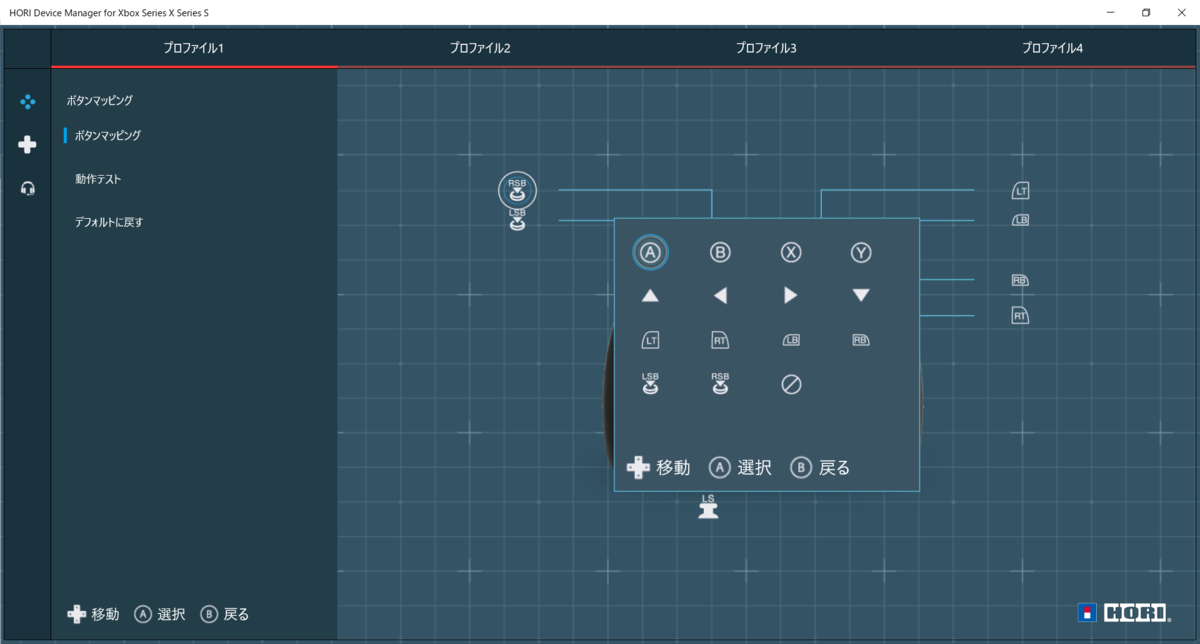Select the RB mapping on the diagram's right side
1200x644 pixels.
[x=1020, y=281]
